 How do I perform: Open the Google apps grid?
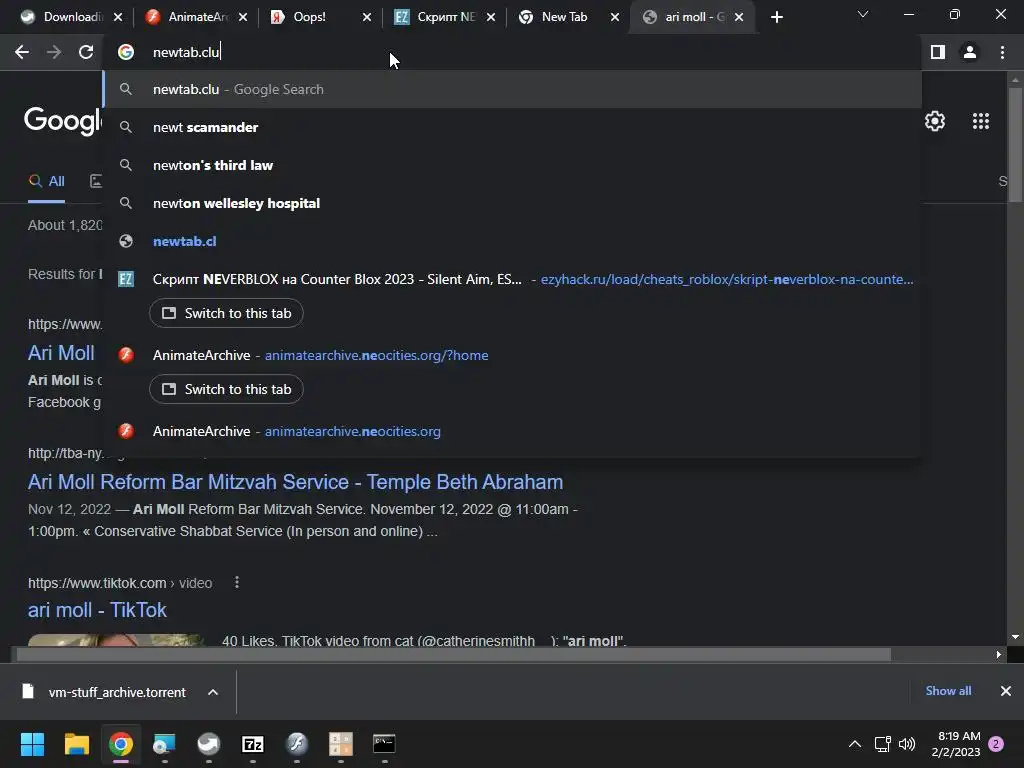tap(980, 121)
